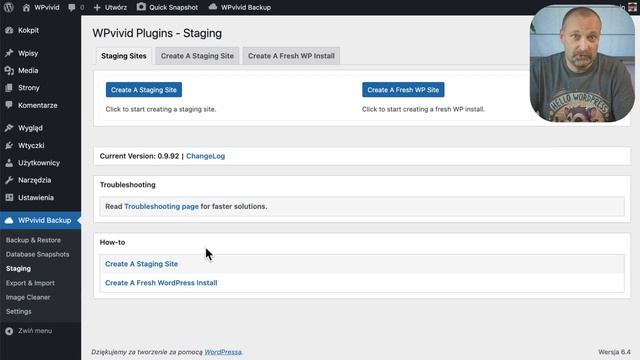The height and width of the screenshot is (360, 640).
Task: Click Utwórz in the admin bar
Action: coord(116,7)
